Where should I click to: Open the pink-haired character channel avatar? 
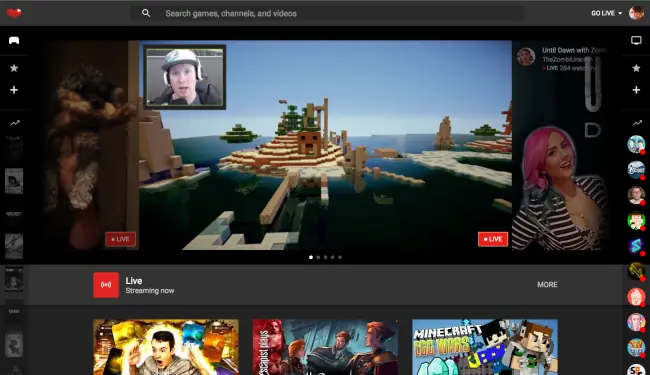[x=636, y=322]
